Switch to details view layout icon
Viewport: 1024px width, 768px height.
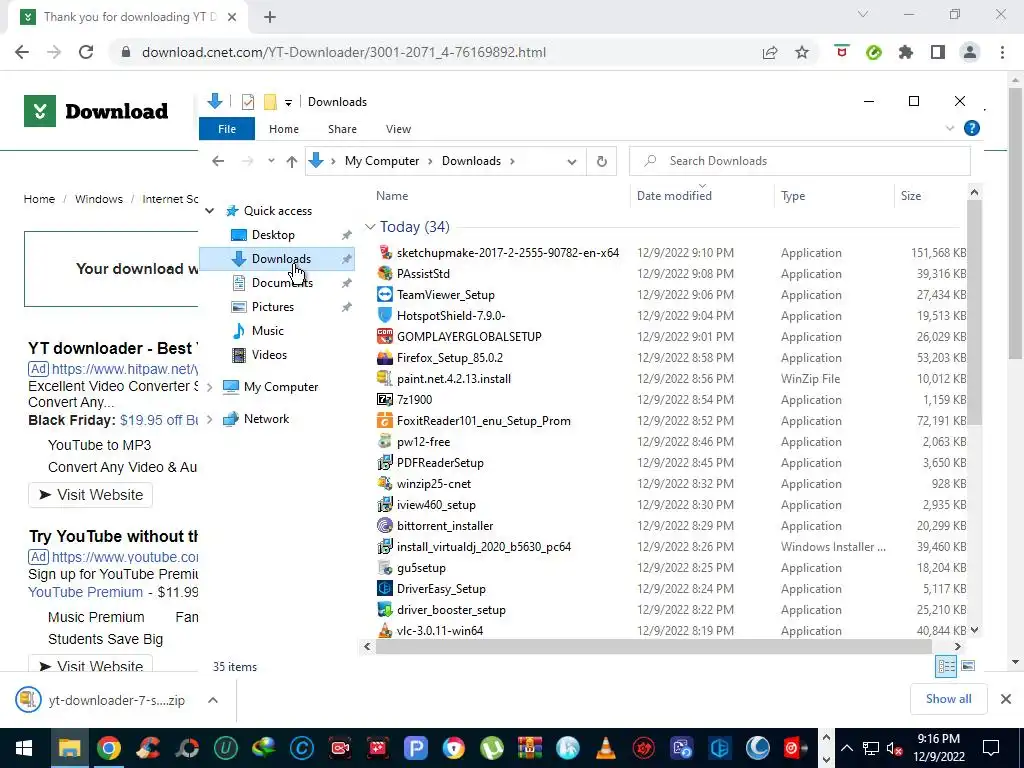pyautogui.click(x=946, y=666)
